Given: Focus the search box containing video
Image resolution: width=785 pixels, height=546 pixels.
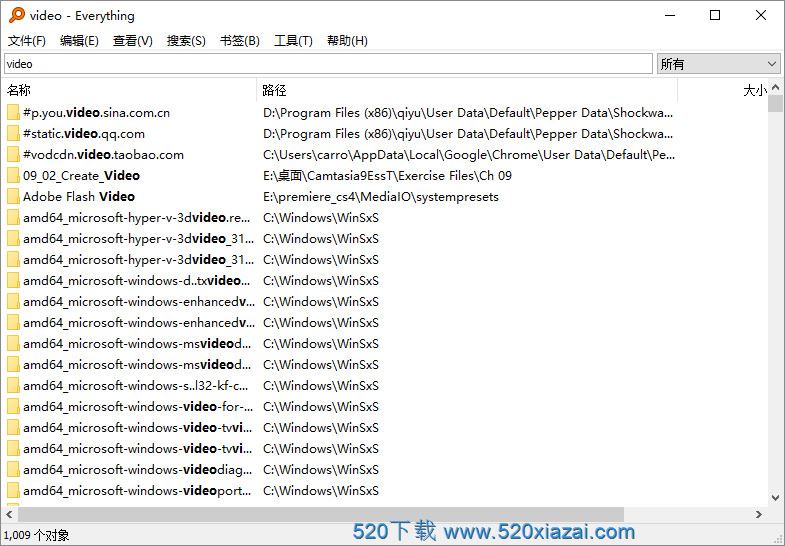Looking at the screenshot, I should click(x=328, y=64).
